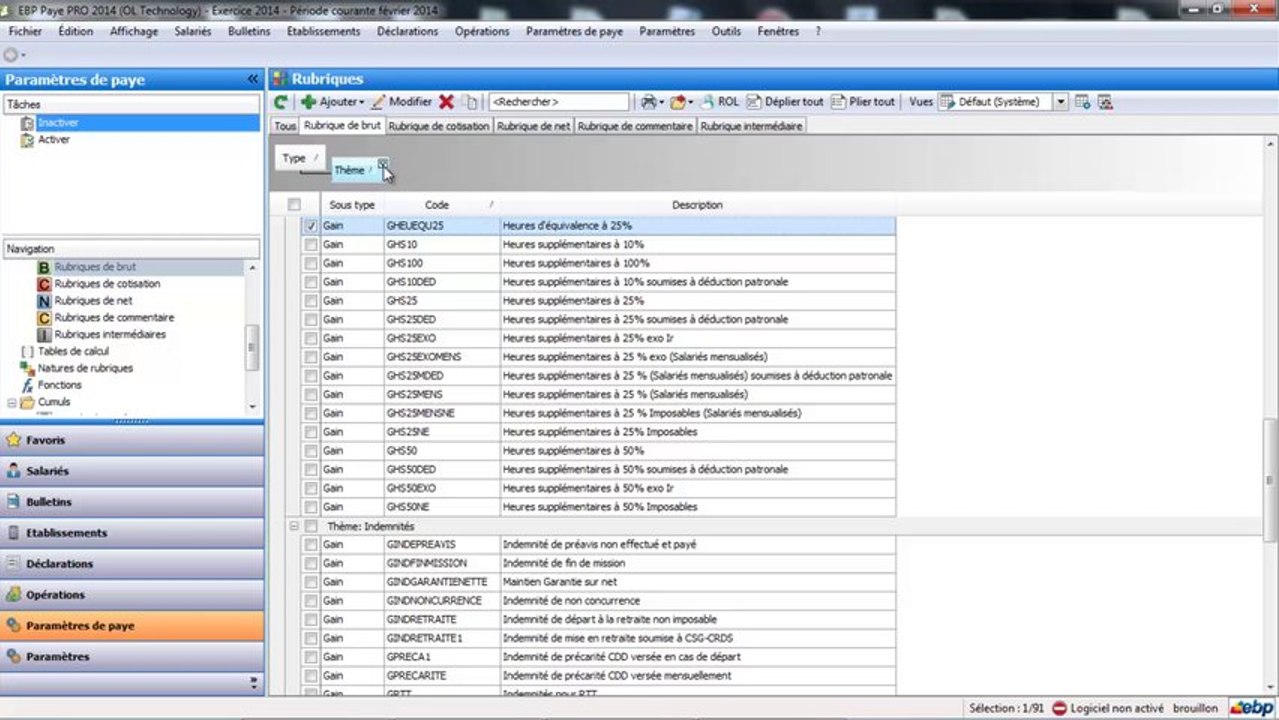Image resolution: width=1279 pixels, height=720 pixels.
Task: Check the GPRECARITE row checkbox
Action: [x=311, y=676]
